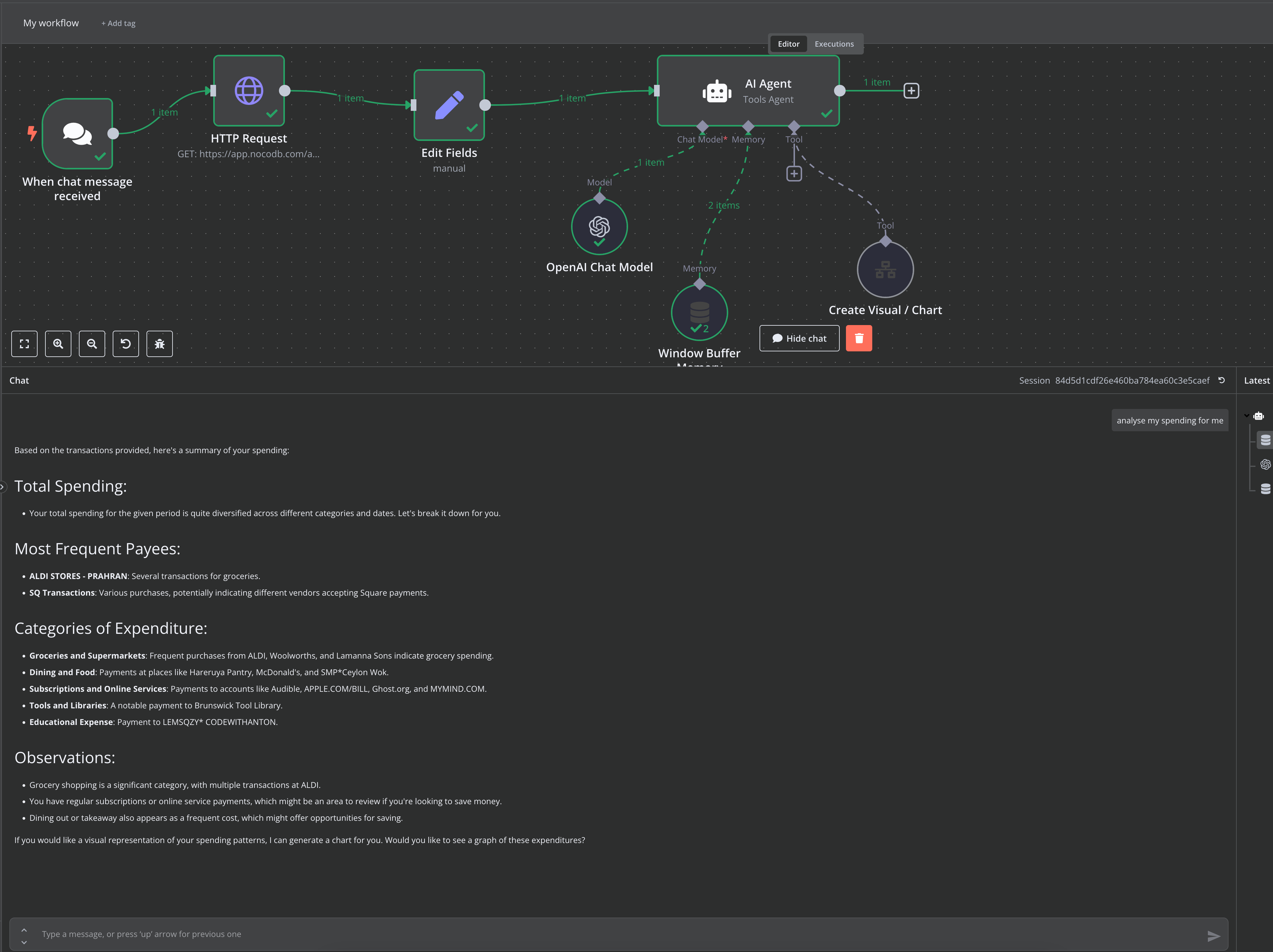Viewport: 1273px width, 952px height.
Task: Click previous message up arrow in chat input
Action: (x=24, y=930)
